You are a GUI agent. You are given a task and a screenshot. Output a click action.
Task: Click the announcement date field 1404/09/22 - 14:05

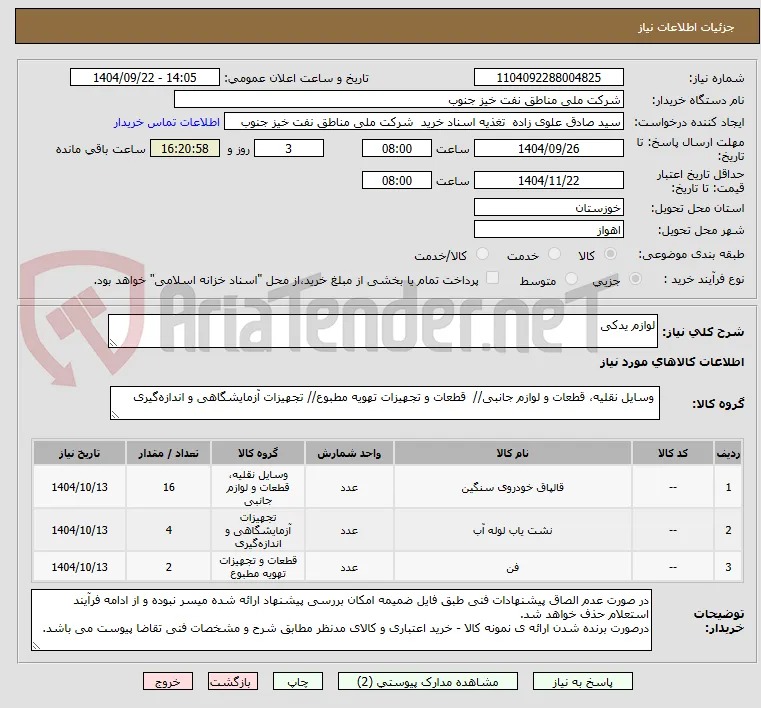(x=145, y=78)
